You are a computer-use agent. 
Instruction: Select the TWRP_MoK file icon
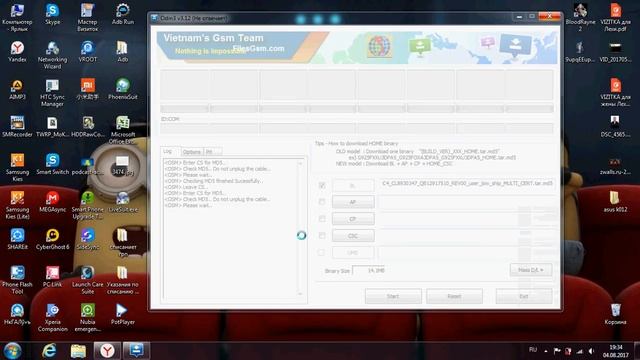point(52,127)
